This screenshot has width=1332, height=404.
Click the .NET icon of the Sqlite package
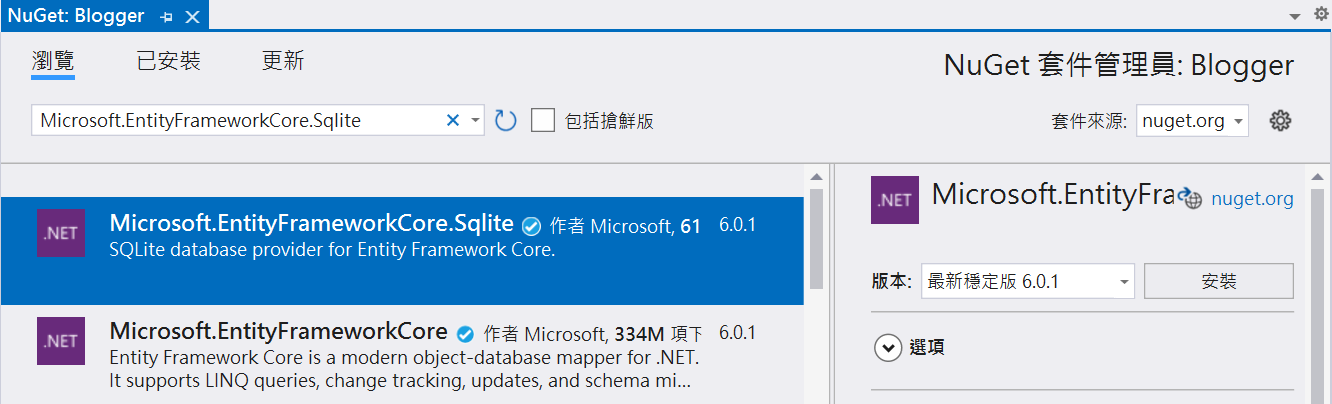(61, 234)
